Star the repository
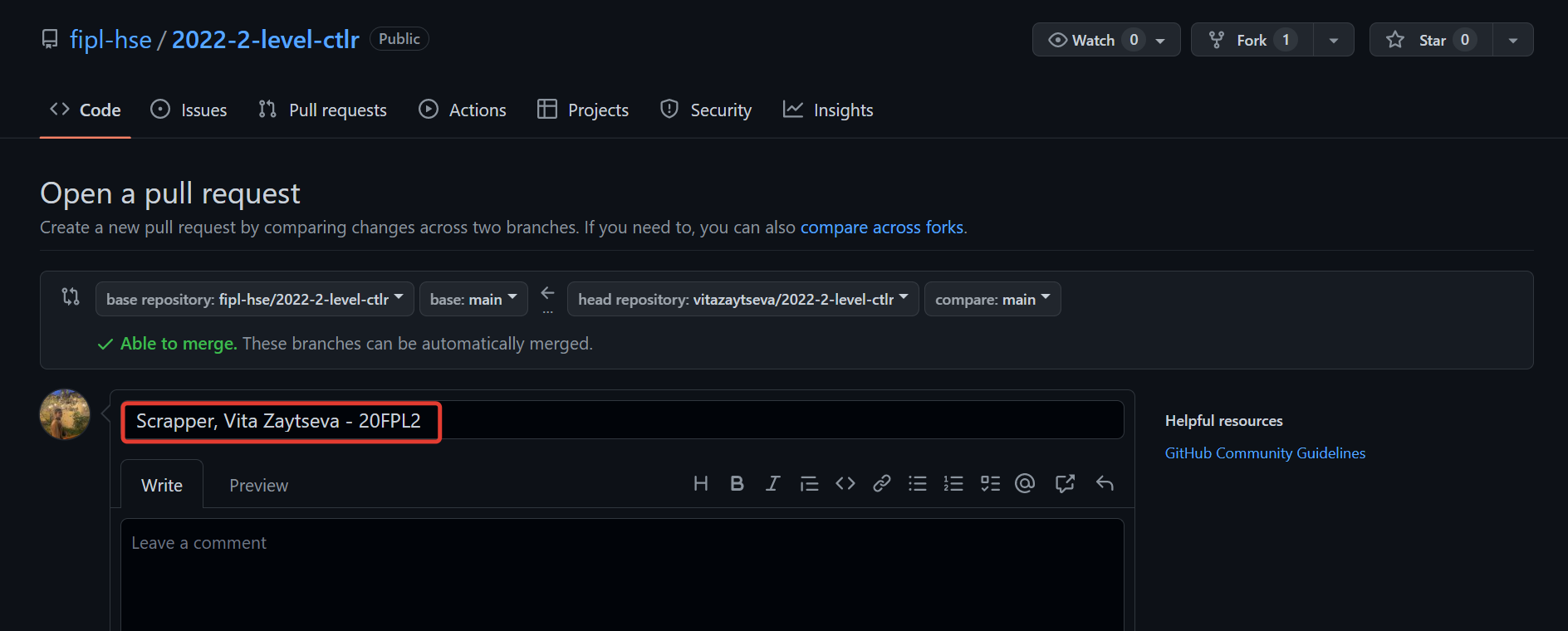The width and height of the screenshot is (1568, 631). [x=1431, y=40]
